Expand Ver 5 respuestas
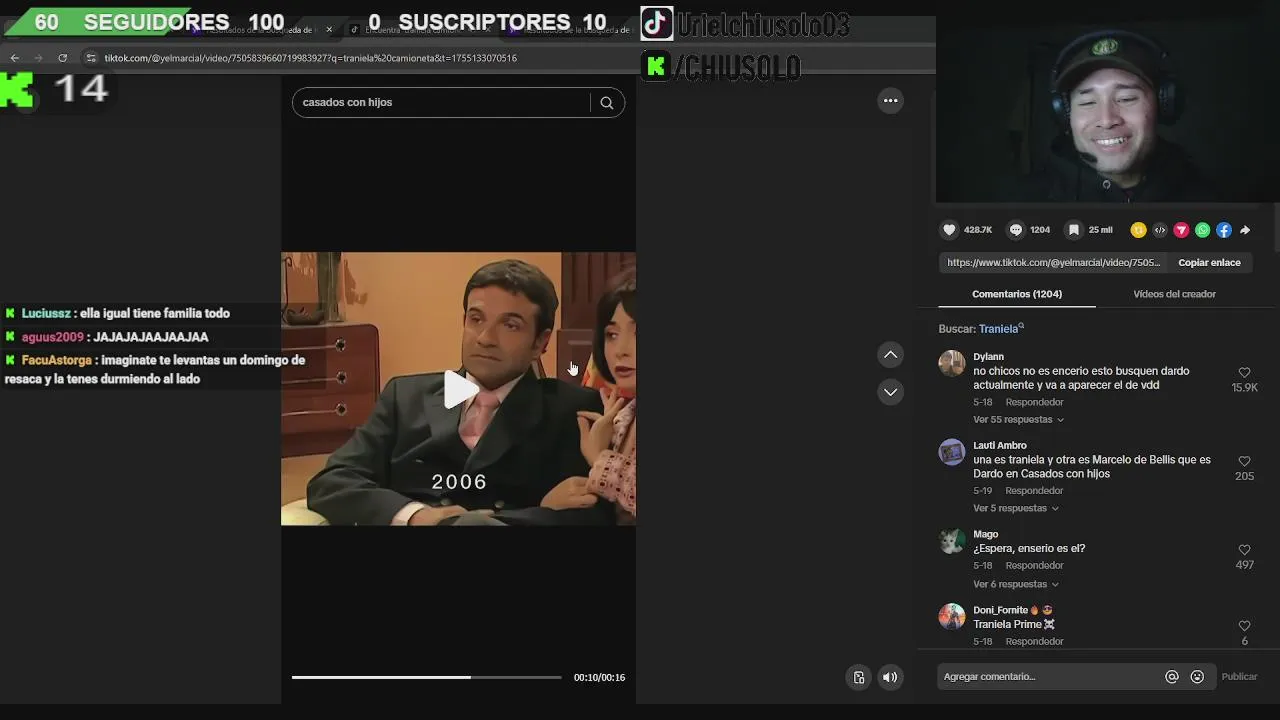Viewport: 1280px width, 720px height. tap(1015, 508)
